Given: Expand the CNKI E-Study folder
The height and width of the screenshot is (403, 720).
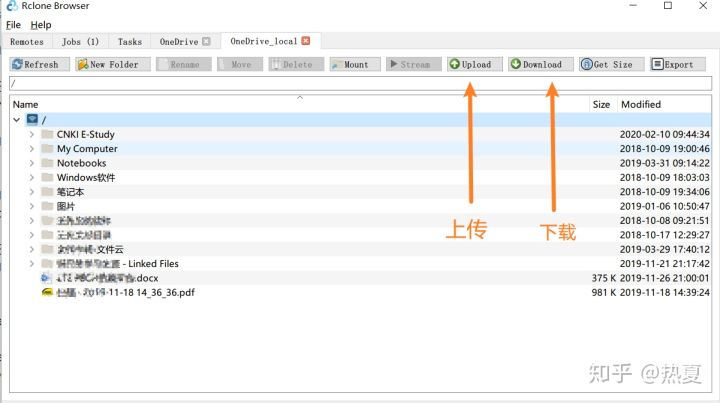Looking at the screenshot, I should (31, 134).
